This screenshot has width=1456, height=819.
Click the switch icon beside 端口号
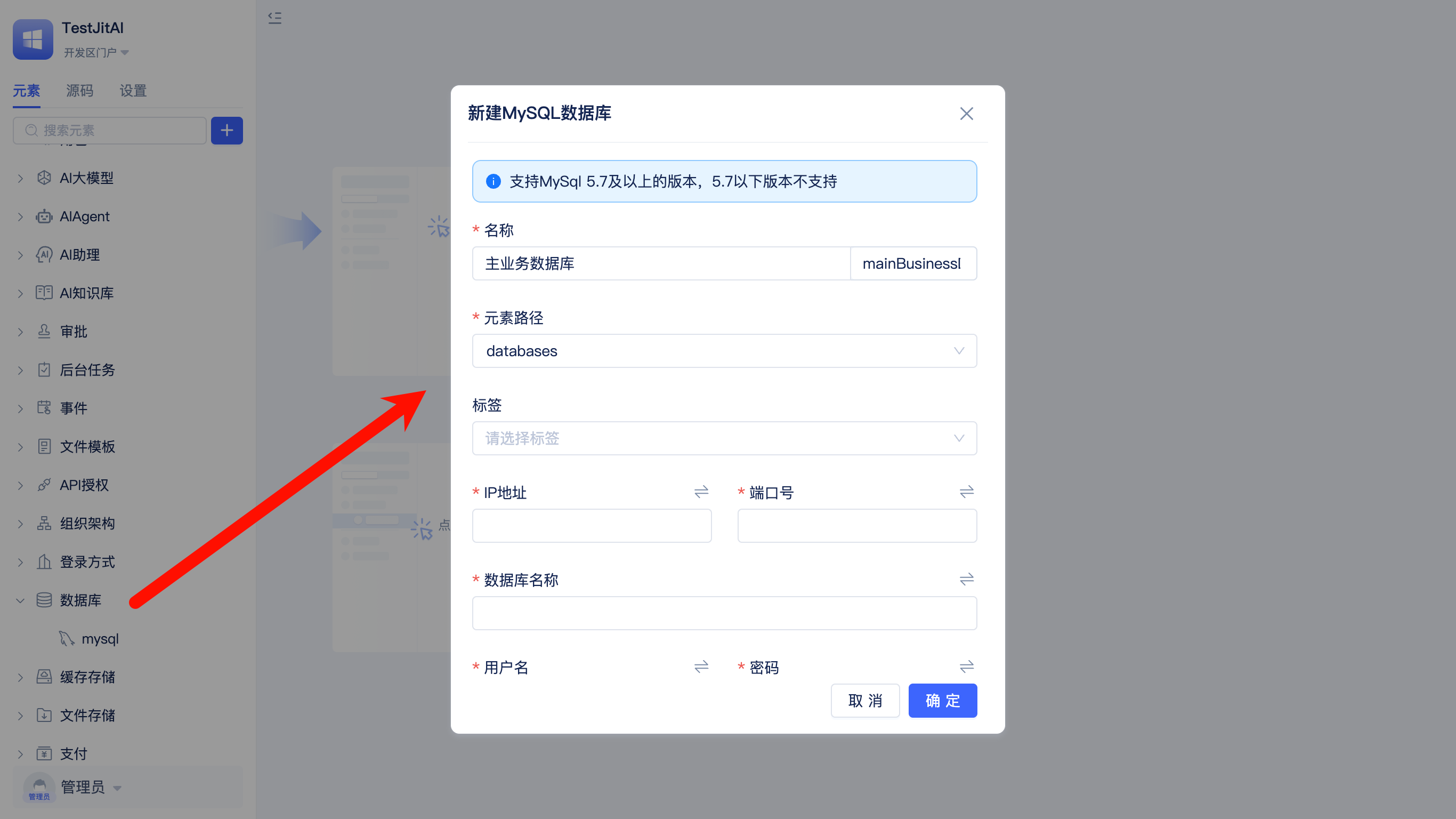(x=967, y=492)
